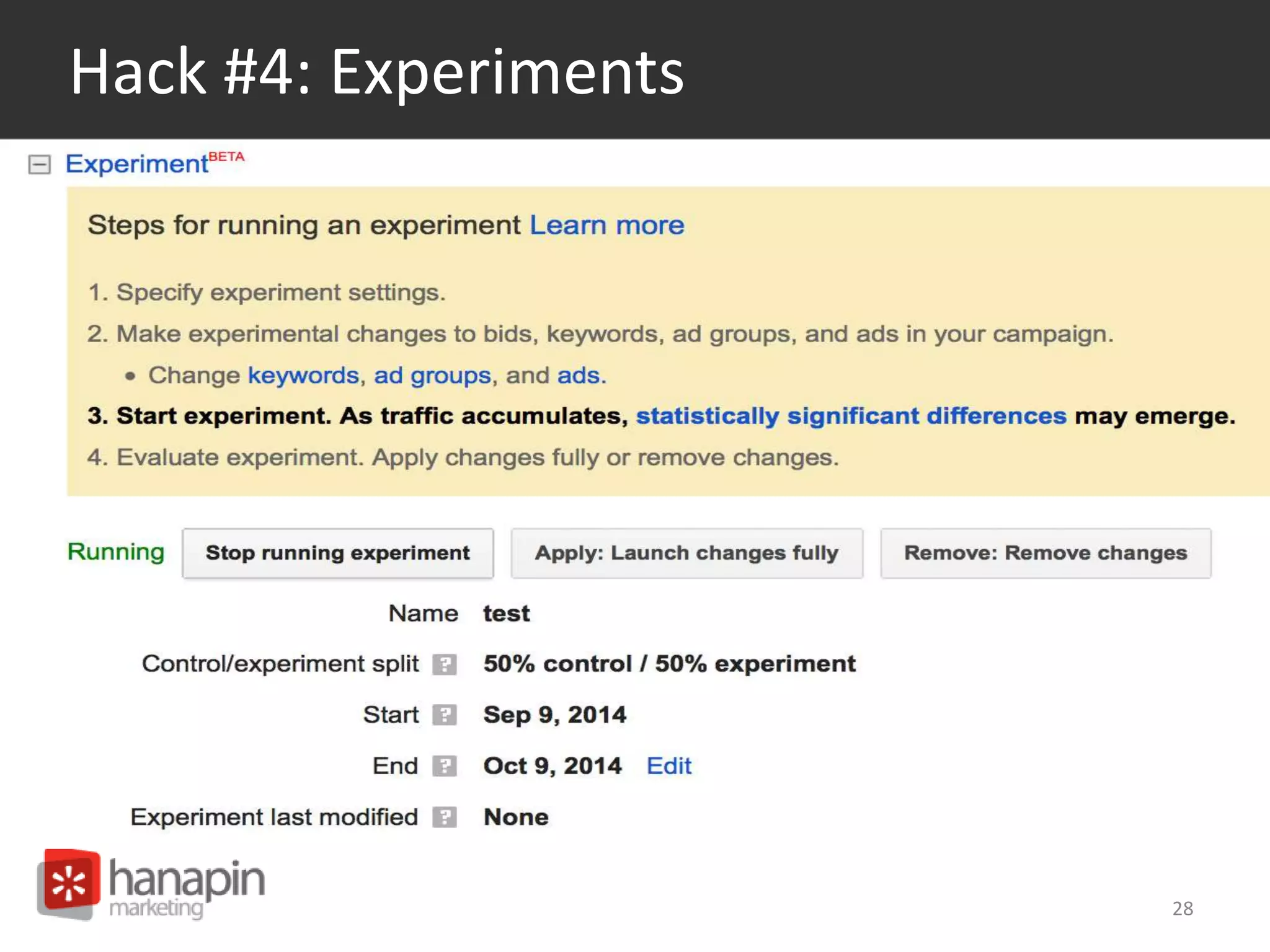Select the slide number 28
This screenshot has width=1270, height=952.
[1183, 909]
